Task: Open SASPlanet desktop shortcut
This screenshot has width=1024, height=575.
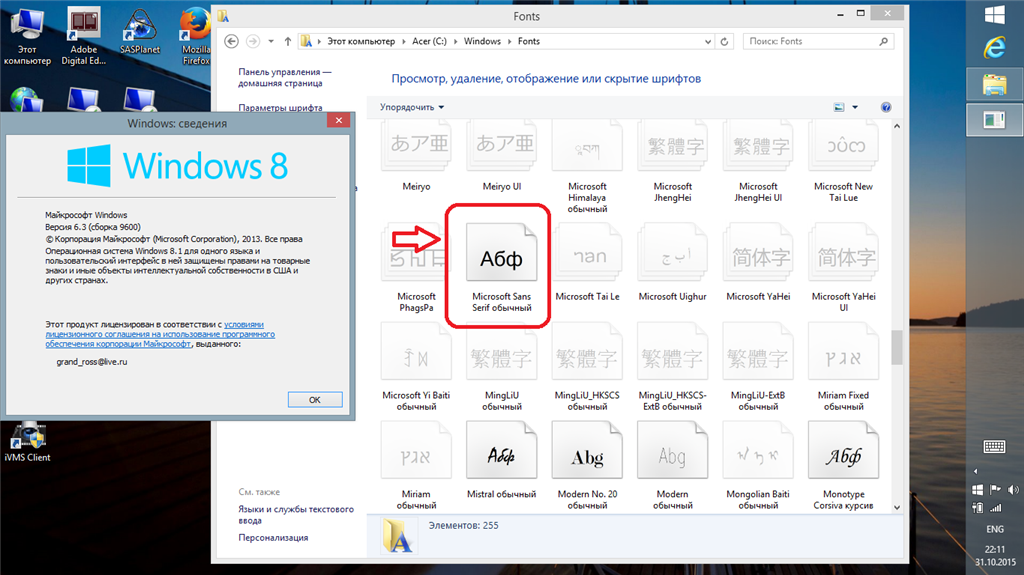Action: point(140,32)
